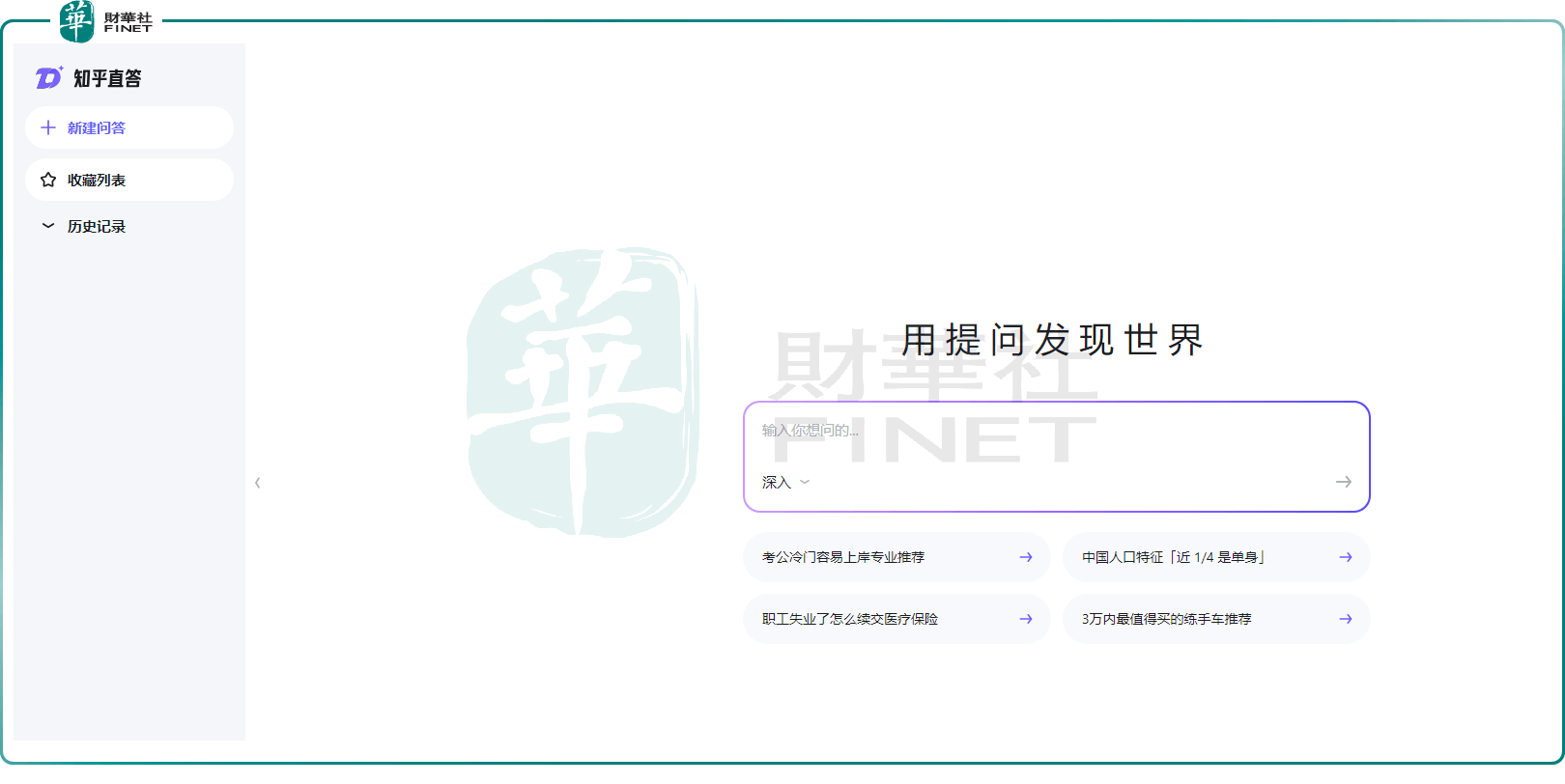
Task: Open 新建问答 to start a new question
Action: (x=129, y=127)
